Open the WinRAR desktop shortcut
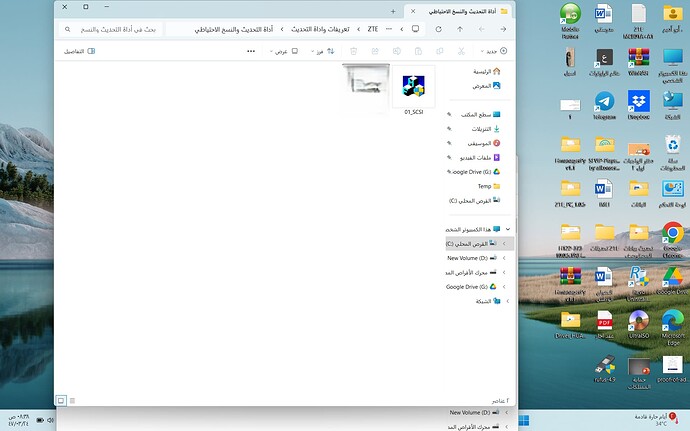Image resolution: width=690 pixels, height=431 pixels. coord(639,62)
